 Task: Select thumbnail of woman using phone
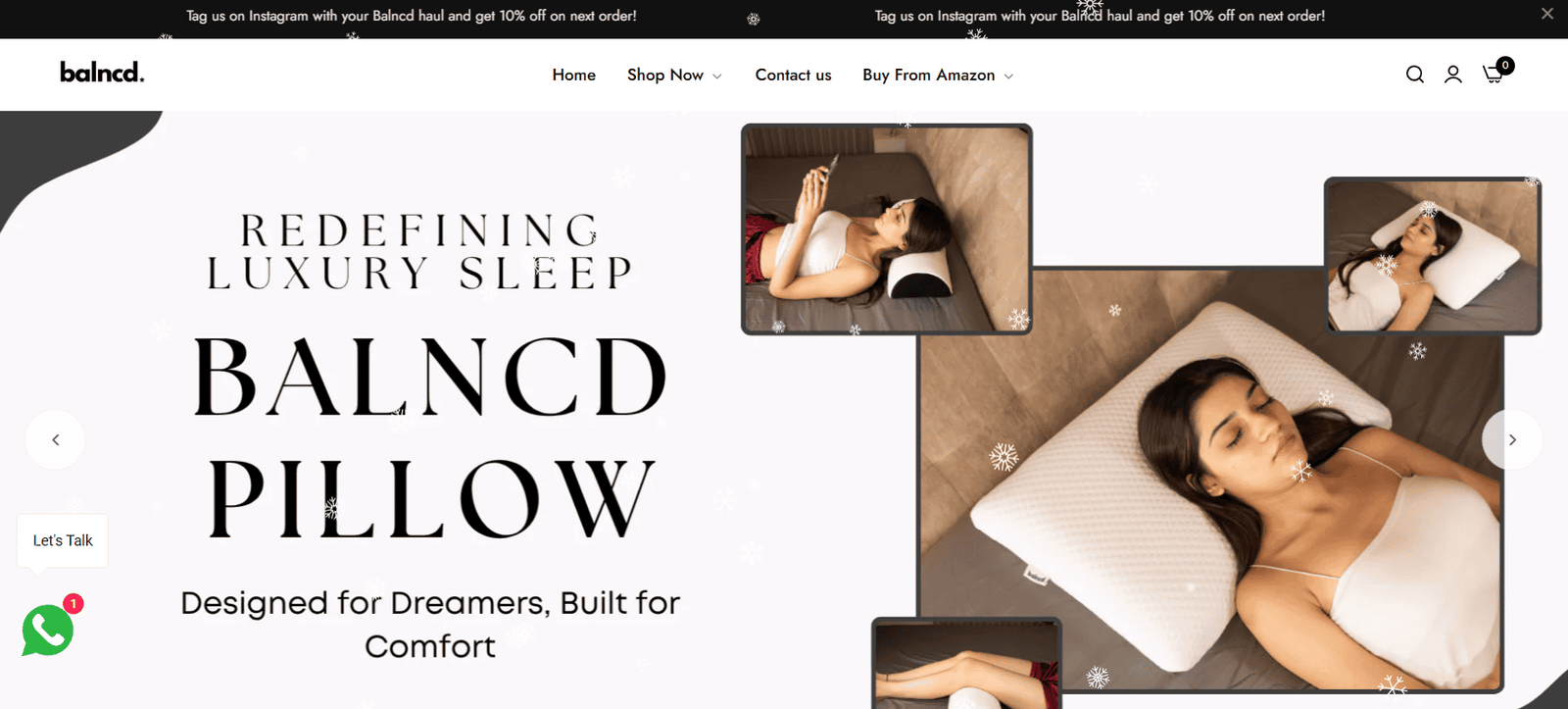click(x=886, y=228)
